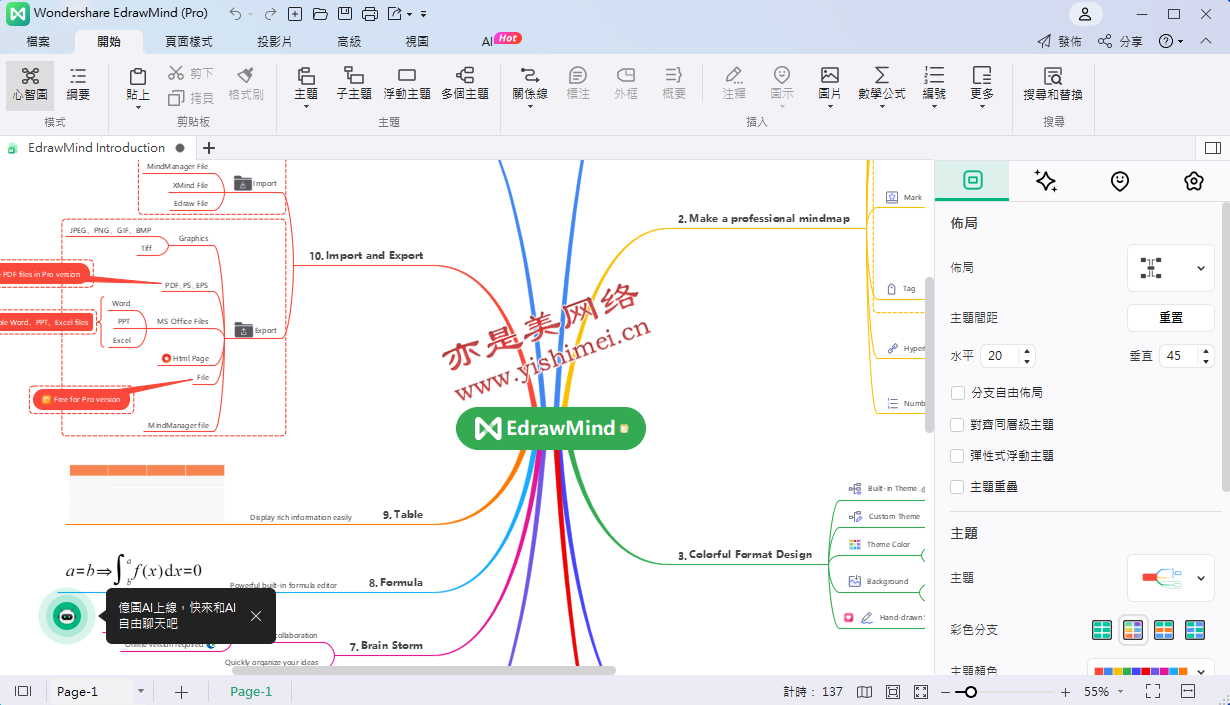1230x705 pixels.
Task: Close the AI chat tooltip popup
Action: pyautogui.click(x=256, y=616)
